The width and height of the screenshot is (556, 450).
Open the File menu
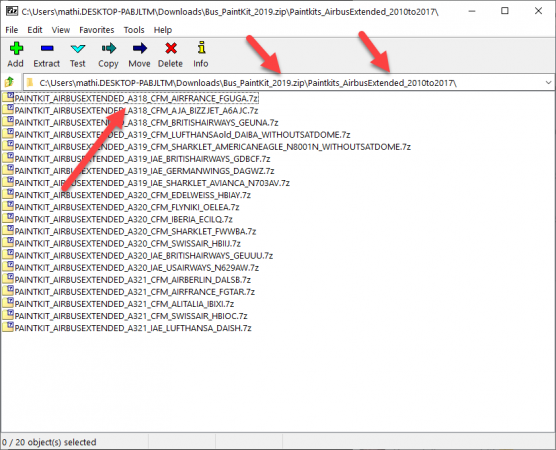[12, 30]
